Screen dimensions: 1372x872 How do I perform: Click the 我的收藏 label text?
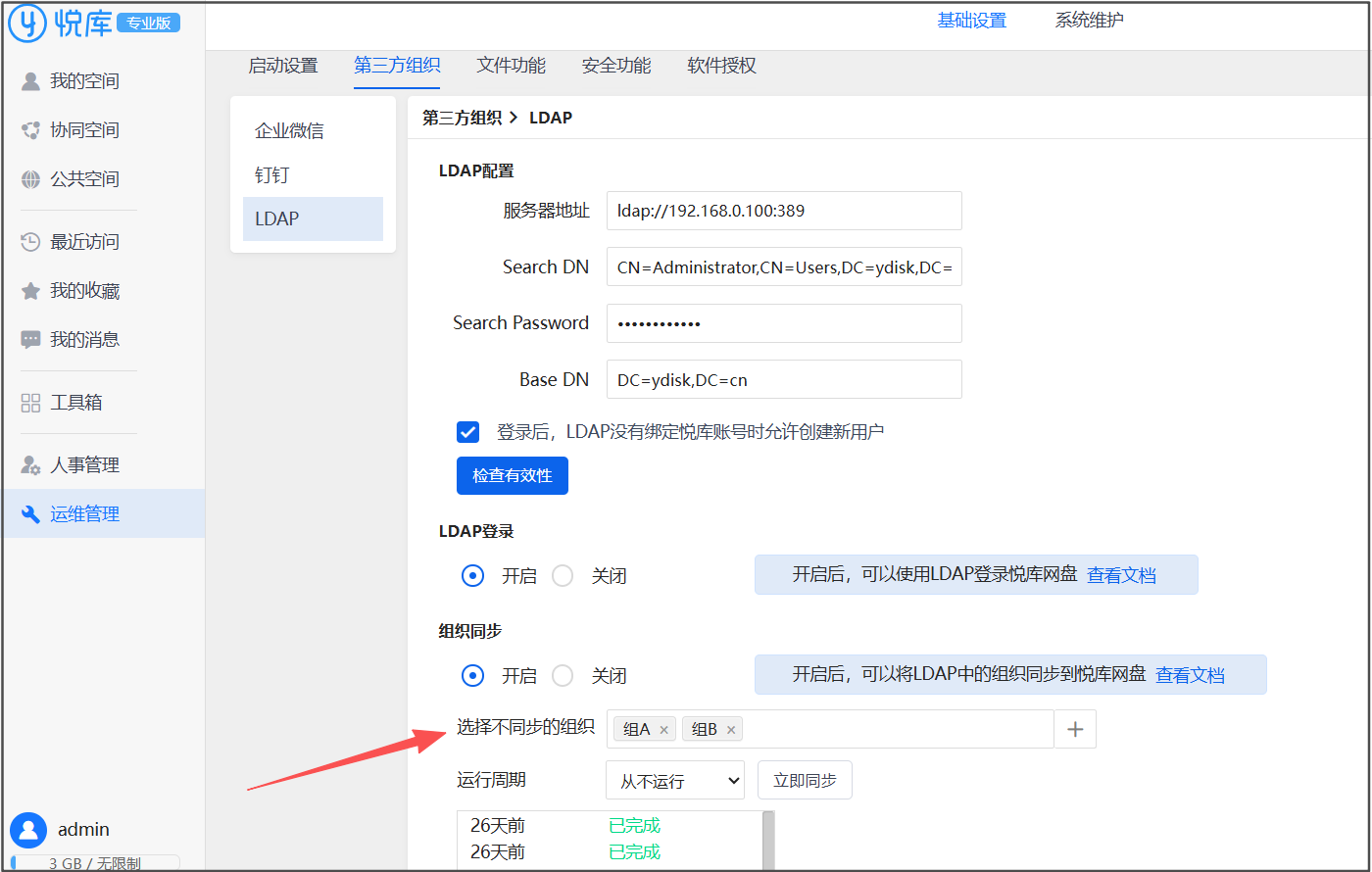[x=85, y=291]
